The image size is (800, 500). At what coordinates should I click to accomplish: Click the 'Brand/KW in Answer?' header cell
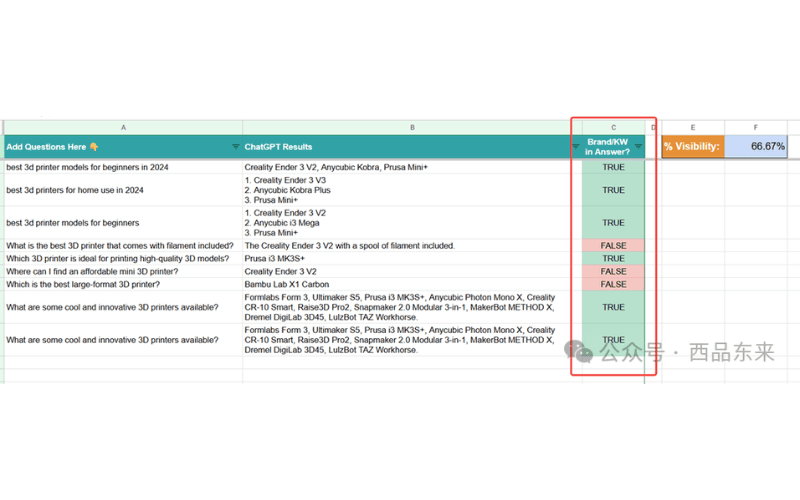click(x=613, y=147)
